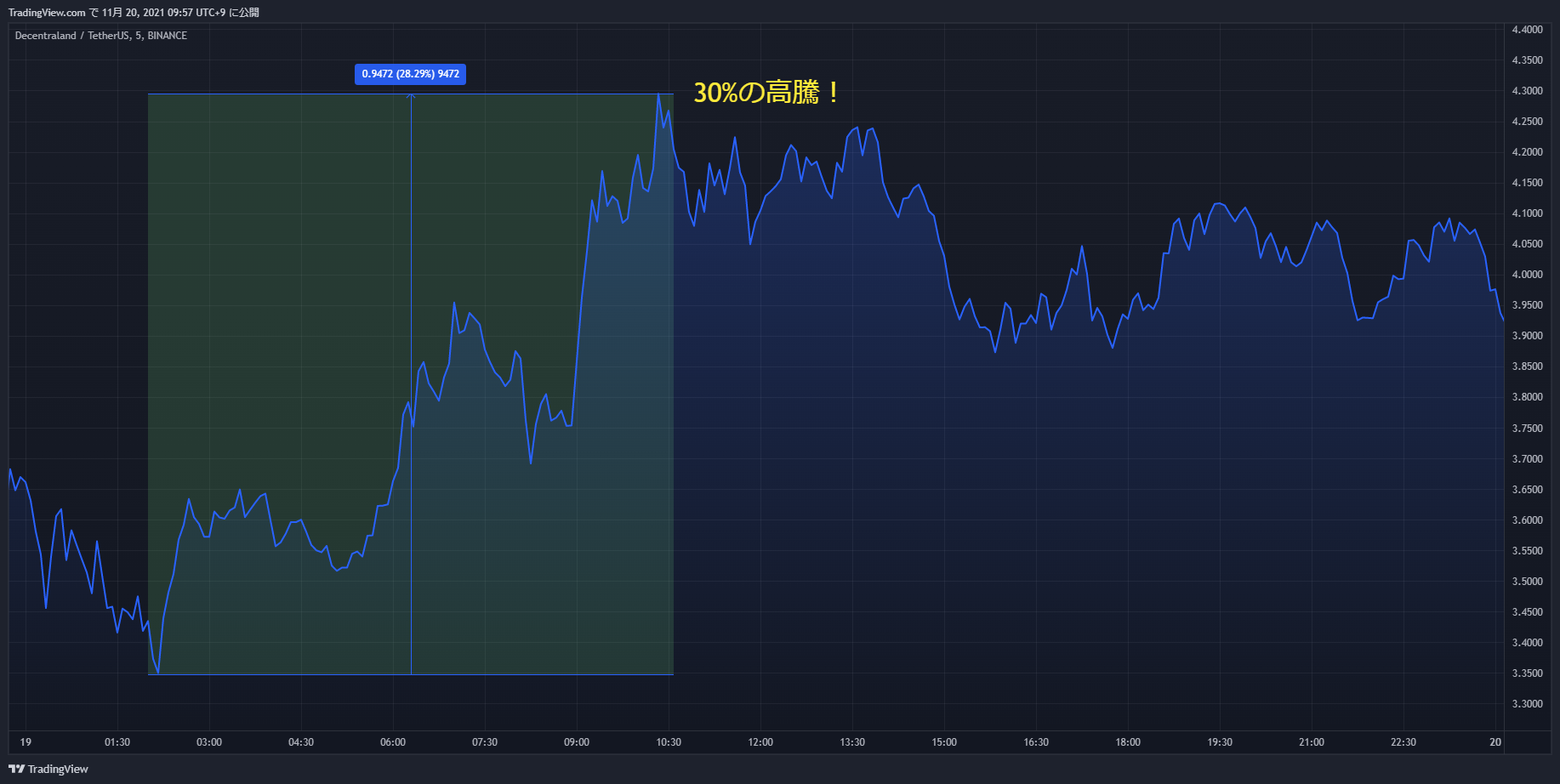Click the 4.0500 price axis label
Screen dimensions: 1560x784
1527,244
